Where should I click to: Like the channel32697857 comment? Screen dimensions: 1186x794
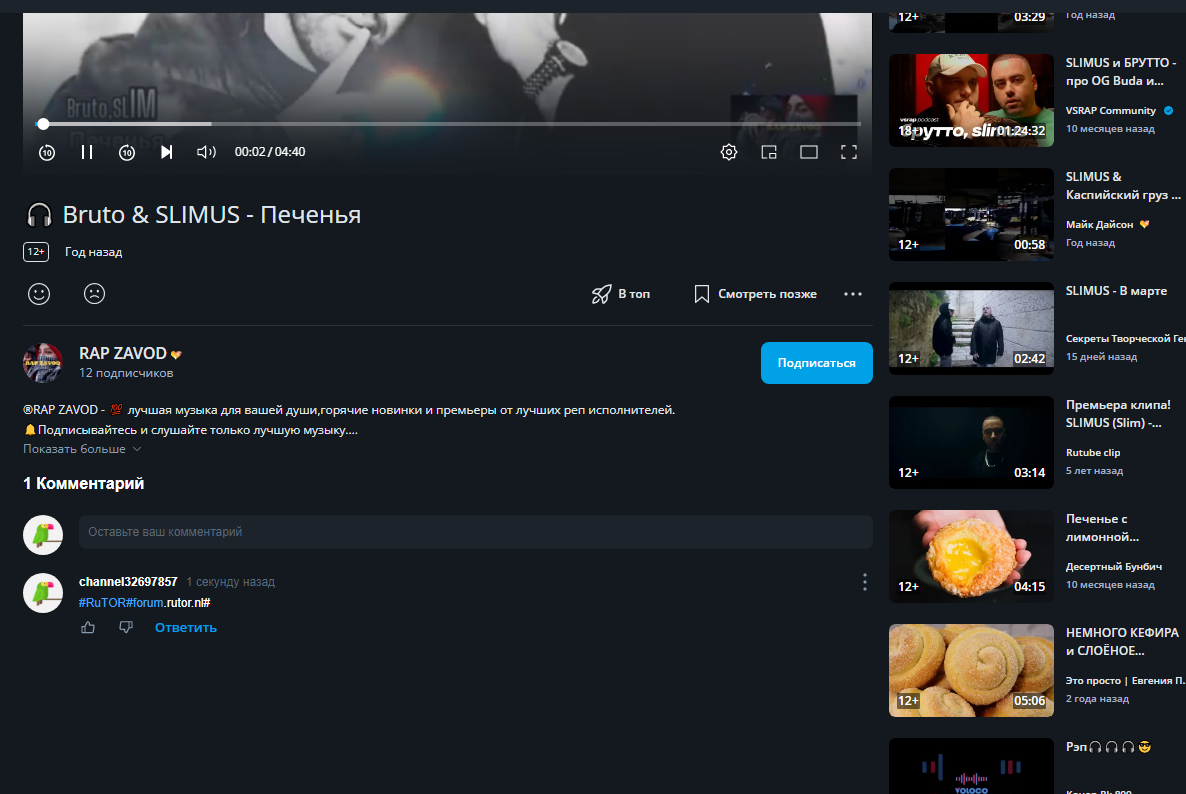click(x=88, y=627)
